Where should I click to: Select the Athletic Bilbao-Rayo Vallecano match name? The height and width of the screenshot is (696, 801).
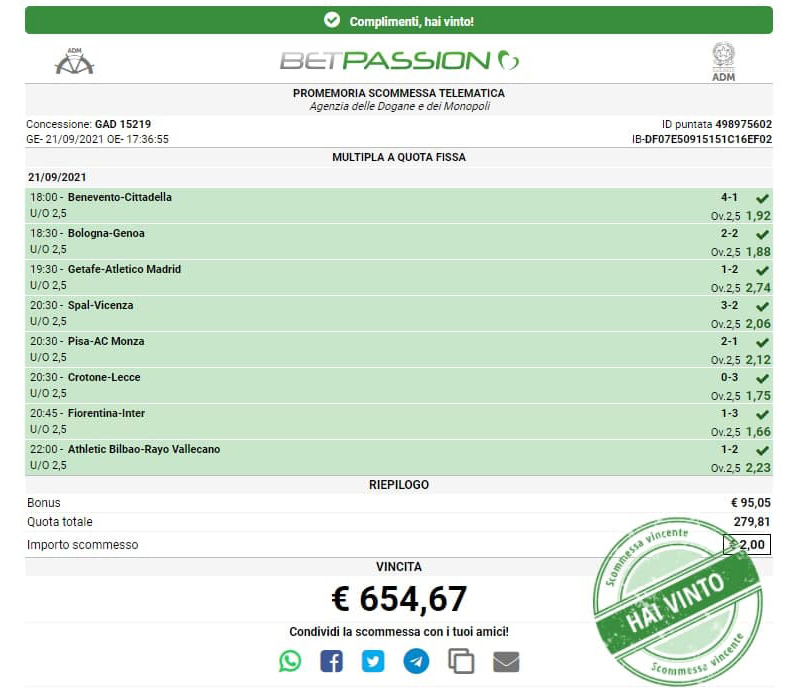point(144,449)
